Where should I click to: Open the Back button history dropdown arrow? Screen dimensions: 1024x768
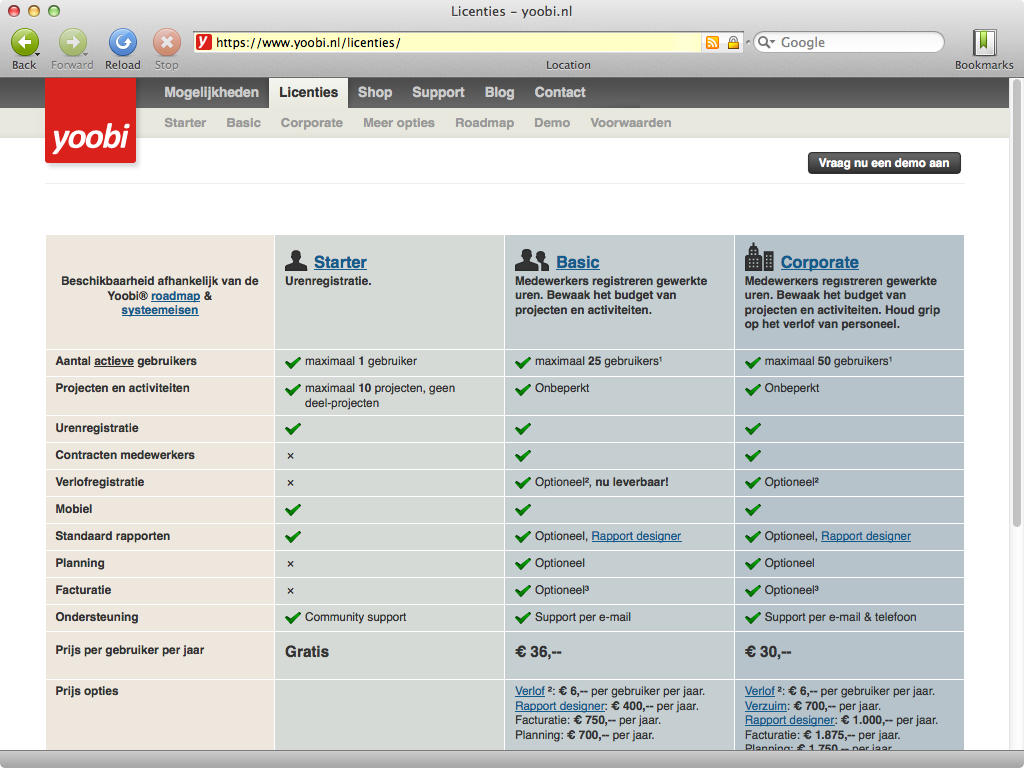[38, 54]
